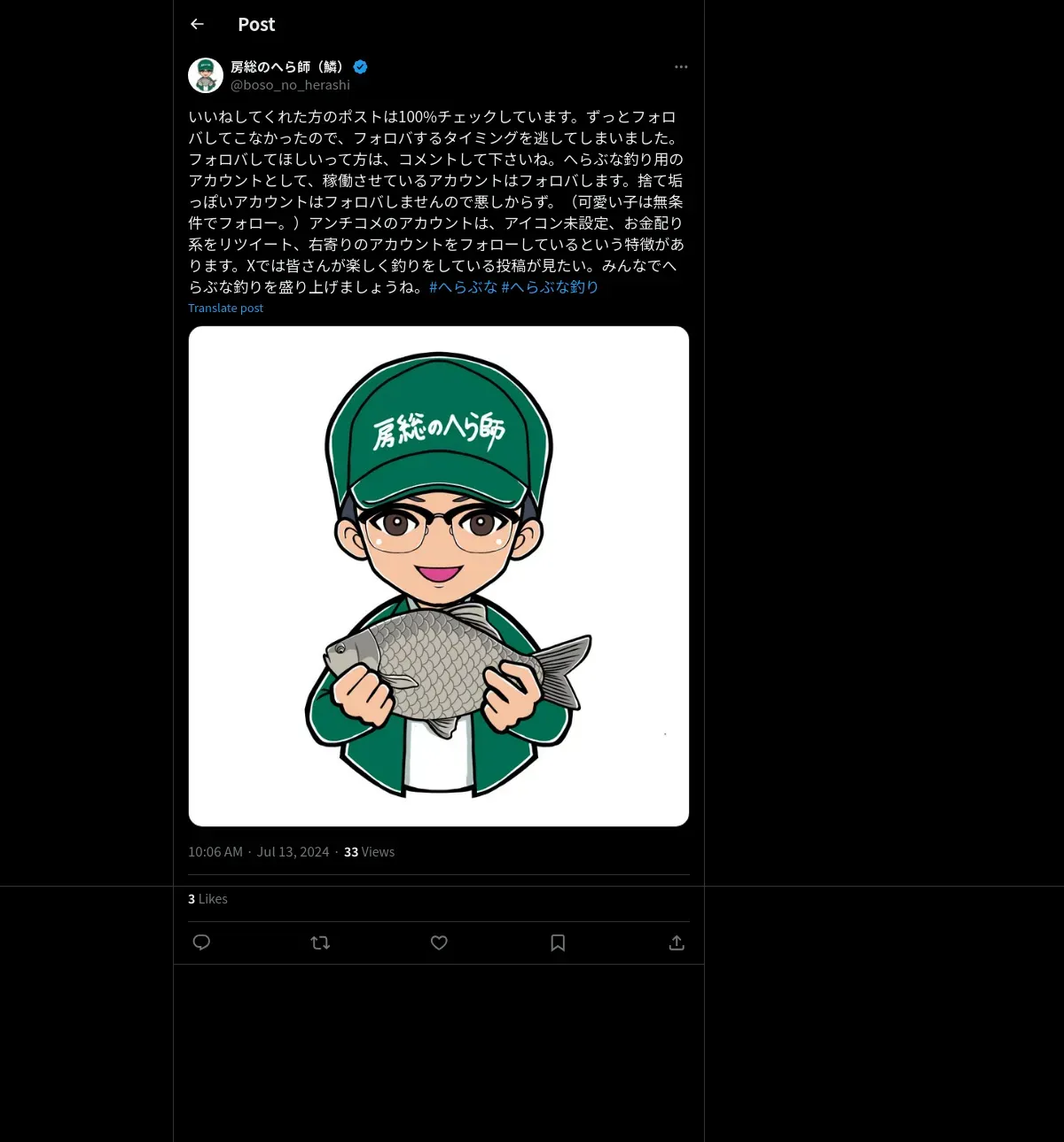Image resolution: width=1064 pixels, height=1142 pixels.
Task: Open the @boso_no_herashi handle
Action: point(290,85)
